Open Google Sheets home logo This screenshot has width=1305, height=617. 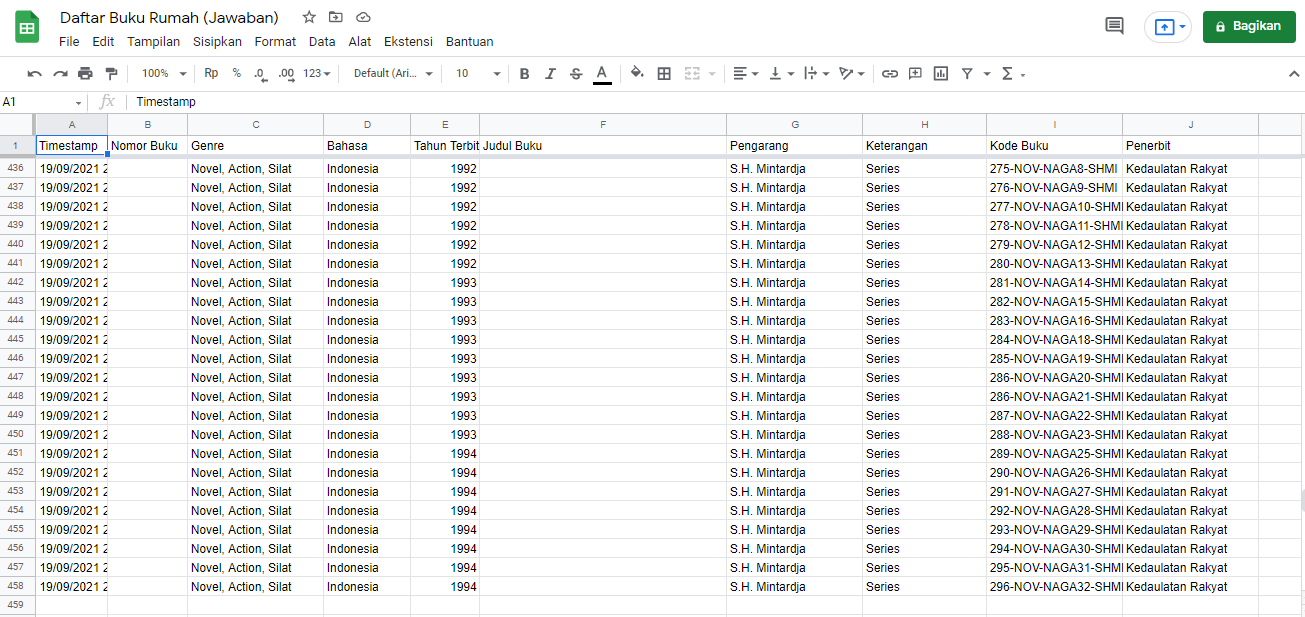coord(27,28)
